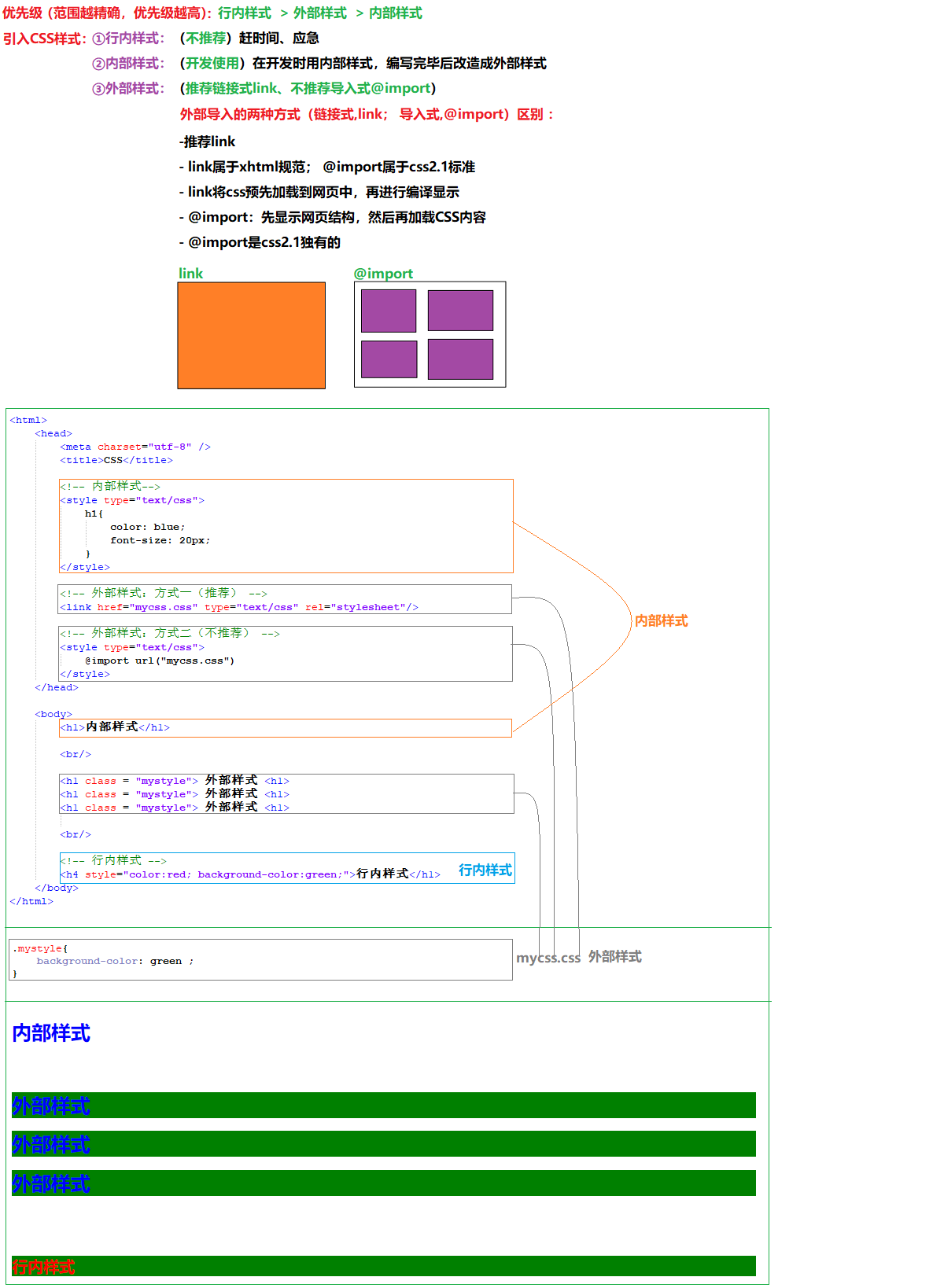Click the first green "外部样式" heading bar

point(383,1106)
